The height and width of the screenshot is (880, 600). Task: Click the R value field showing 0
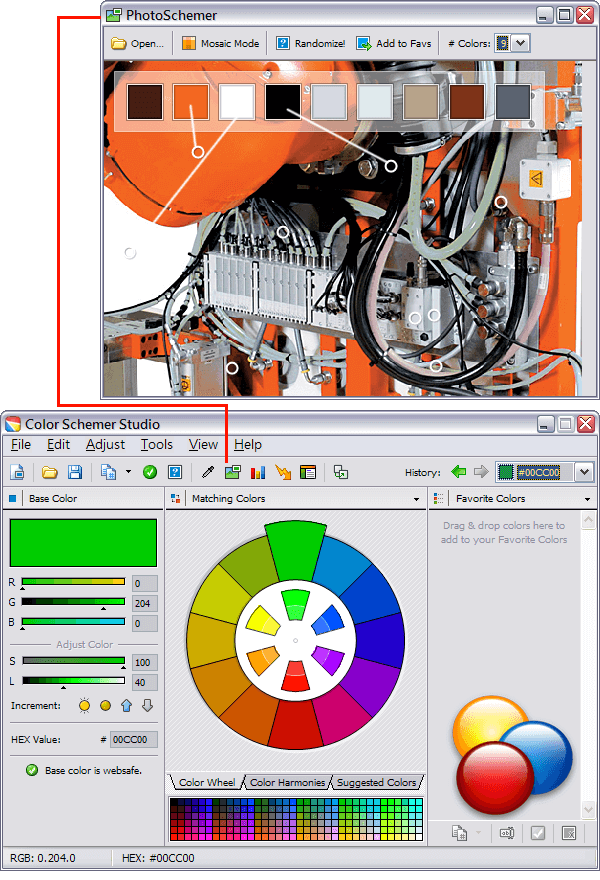click(x=145, y=584)
